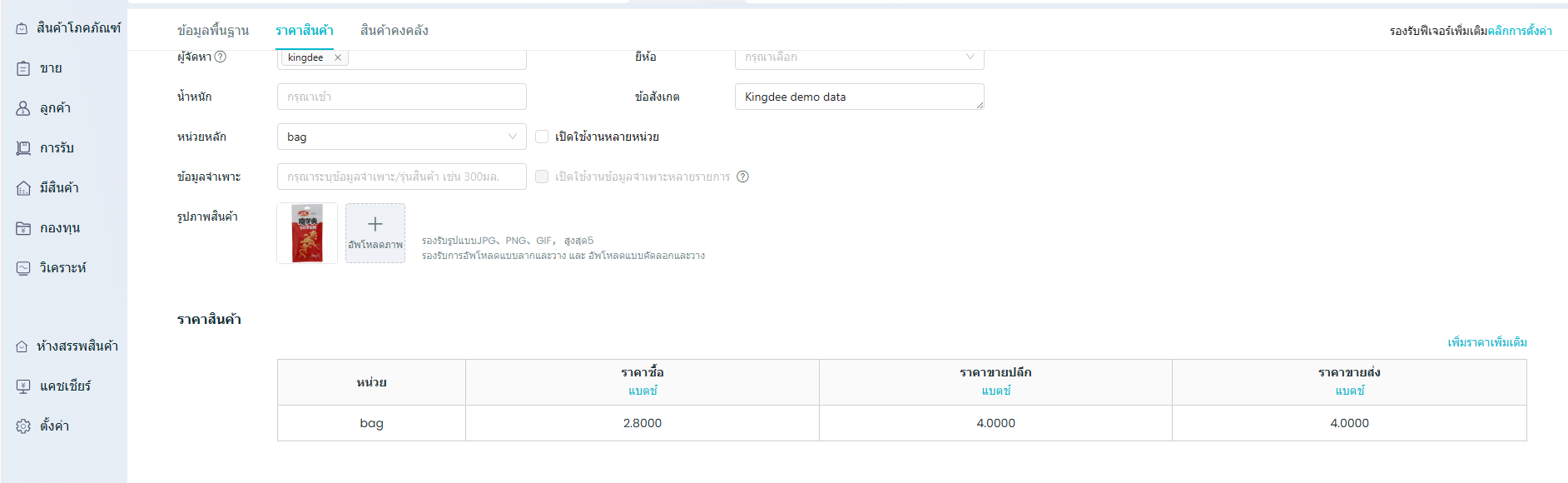Open the ลูกค้า customers sidebar icon
The width and height of the screenshot is (1568, 483).
click(23, 108)
